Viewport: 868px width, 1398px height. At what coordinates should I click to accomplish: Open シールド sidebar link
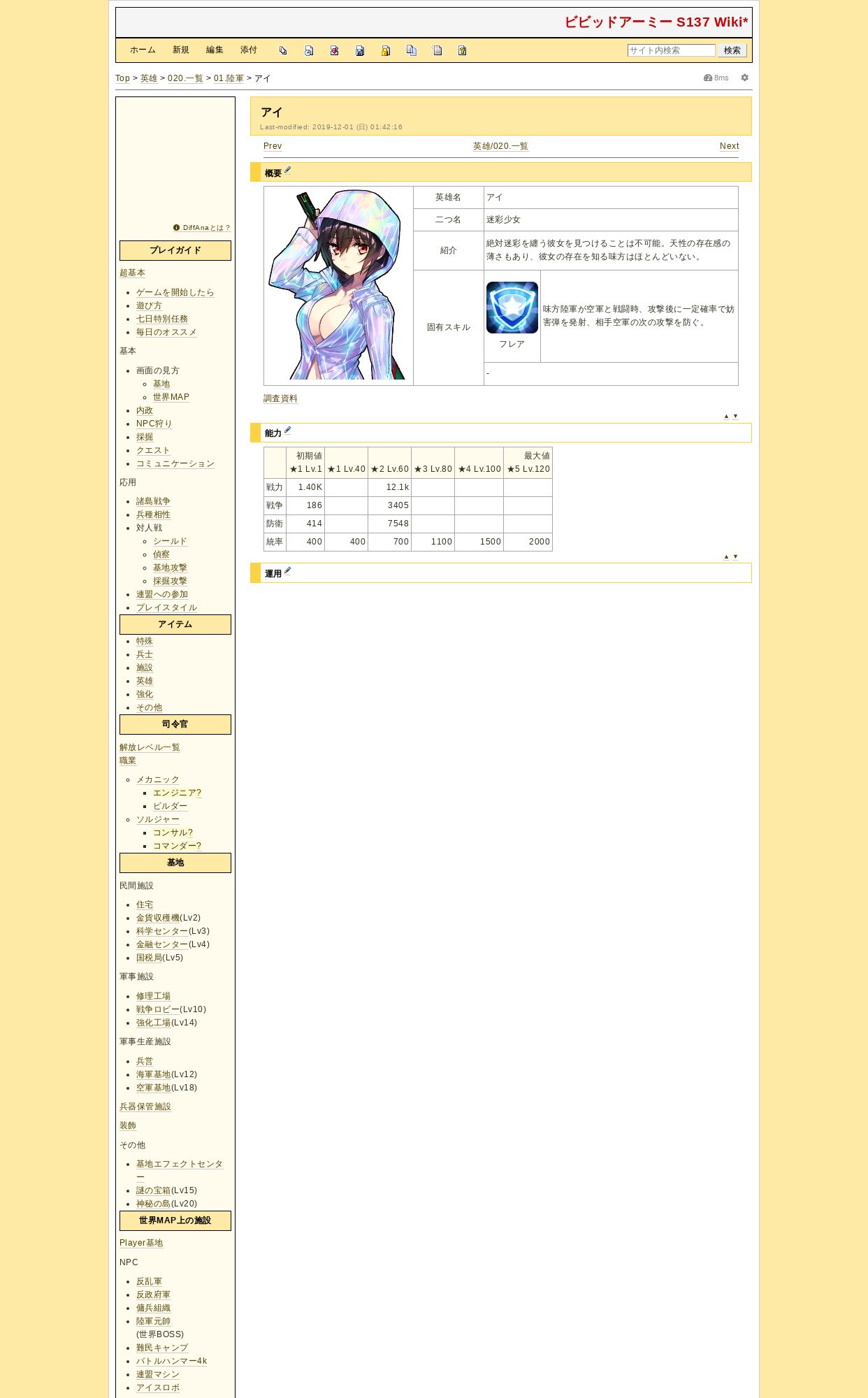[x=170, y=541]
